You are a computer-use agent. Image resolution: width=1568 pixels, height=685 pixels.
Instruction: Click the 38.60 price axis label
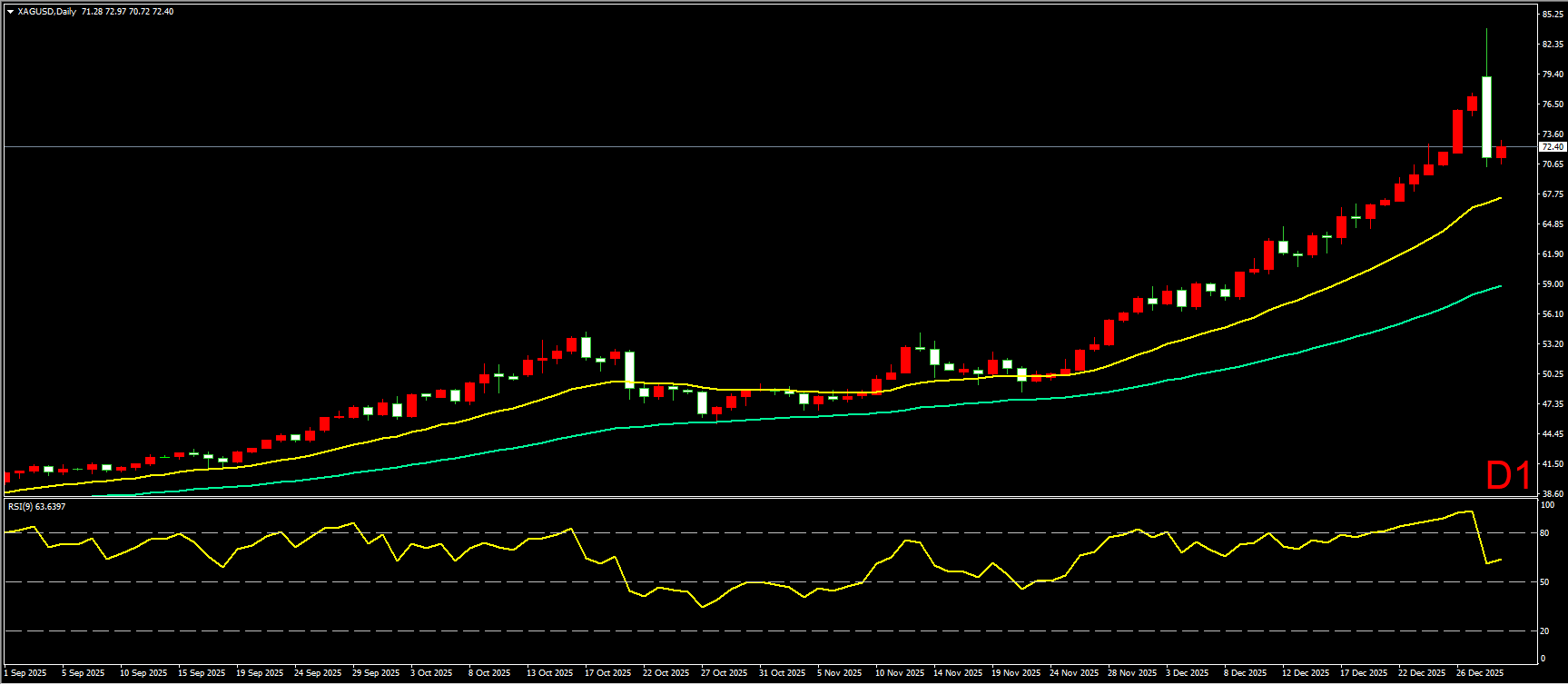tap(1552, 493)
